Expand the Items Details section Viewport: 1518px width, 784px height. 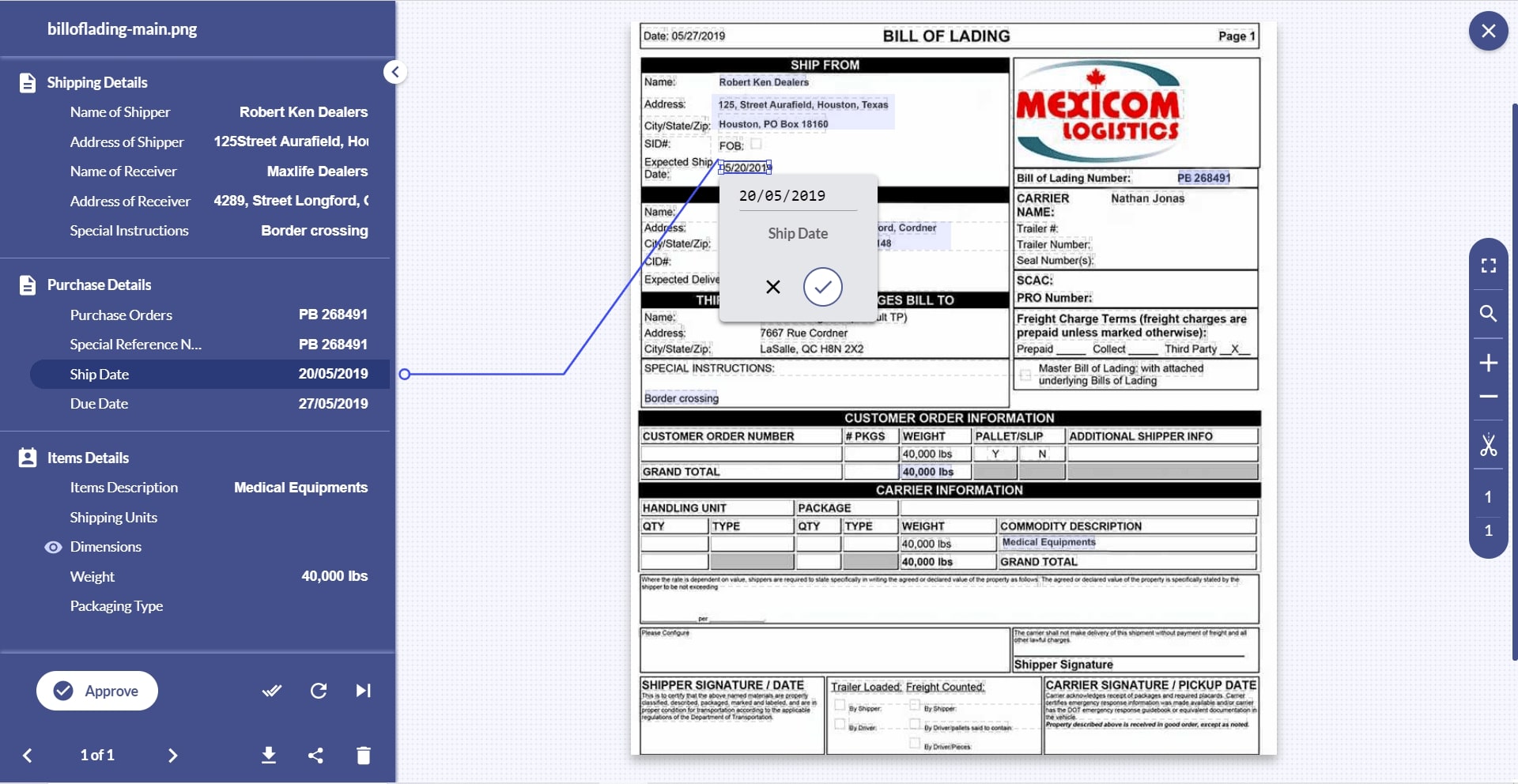pos(87,458)
